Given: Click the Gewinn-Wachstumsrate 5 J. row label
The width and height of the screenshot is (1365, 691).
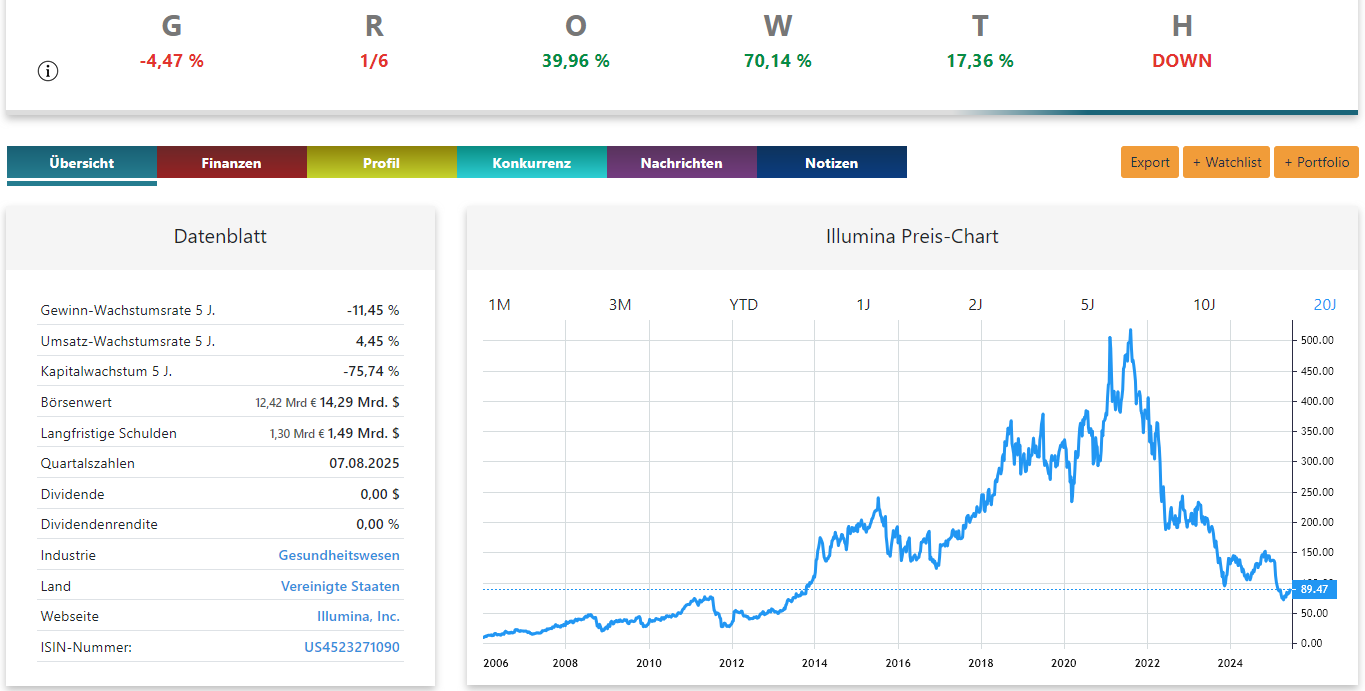Looking at the screenshot, I should pyautogui.click(x=128, y=310).
